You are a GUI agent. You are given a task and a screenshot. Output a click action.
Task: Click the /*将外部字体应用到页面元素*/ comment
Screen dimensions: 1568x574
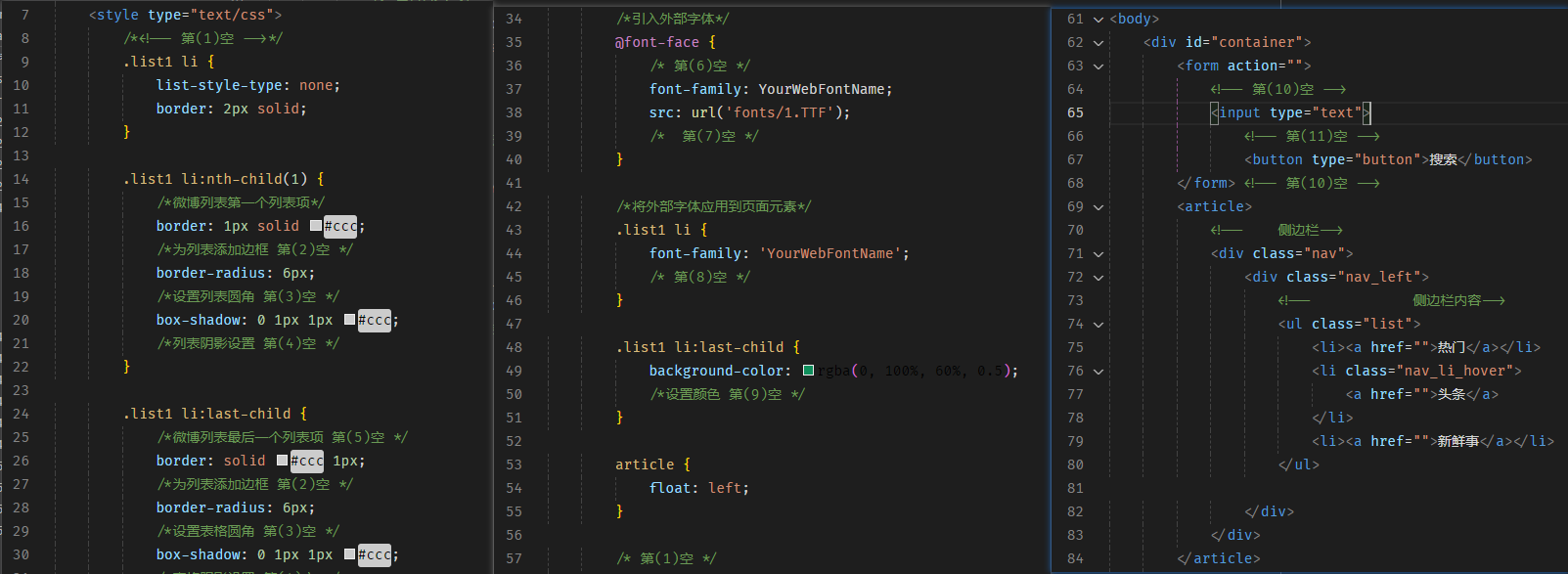point(713,206)
